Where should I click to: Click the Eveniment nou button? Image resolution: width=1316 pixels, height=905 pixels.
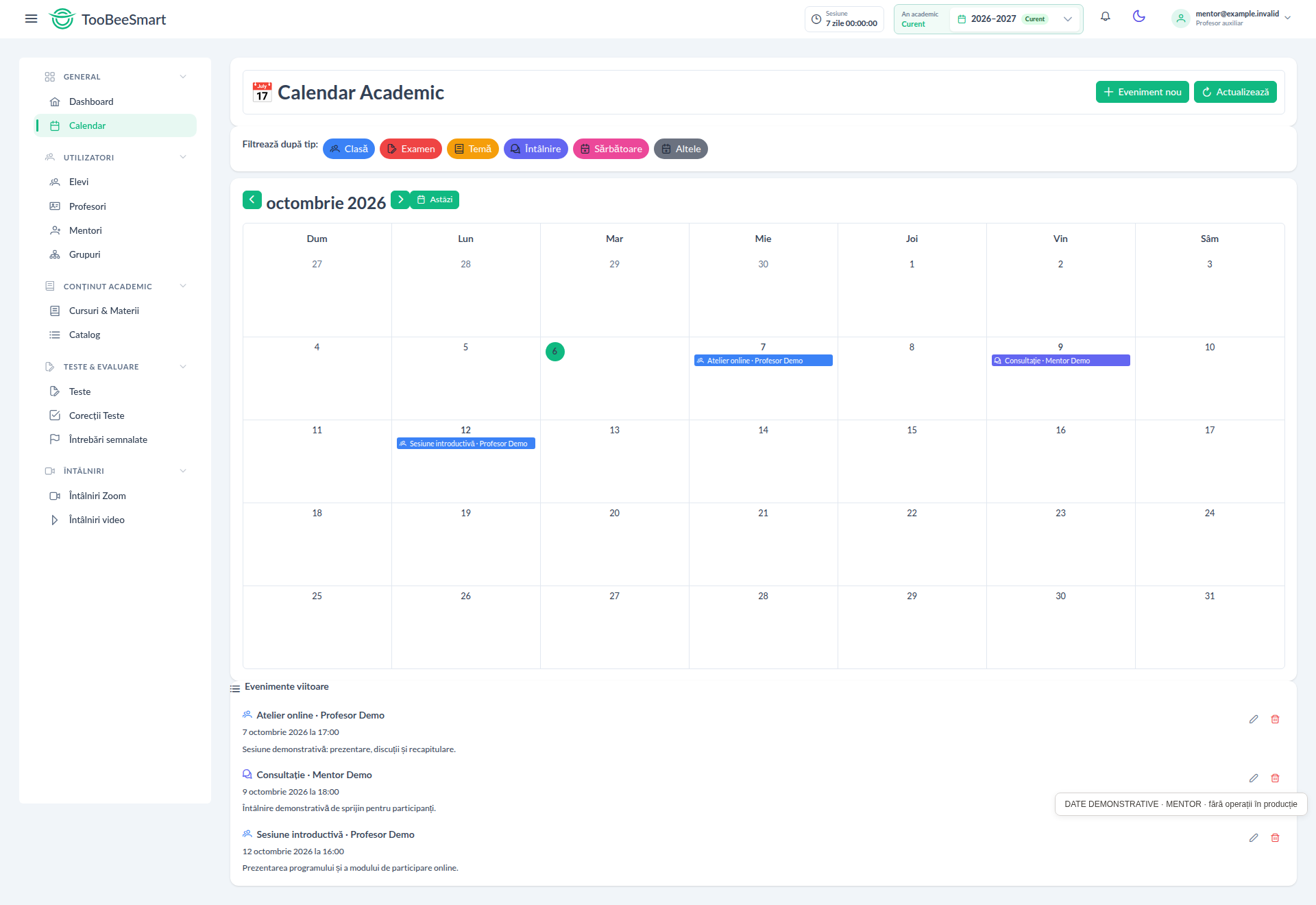pos(1143,92)
